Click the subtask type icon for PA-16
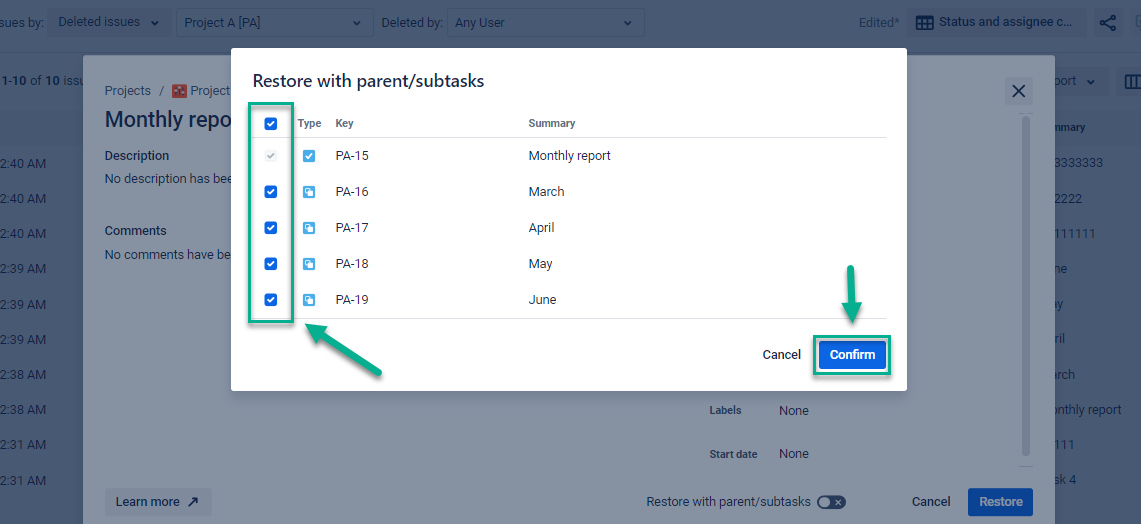The width and height of the screenshot is (1141, 524). point(309,192)
